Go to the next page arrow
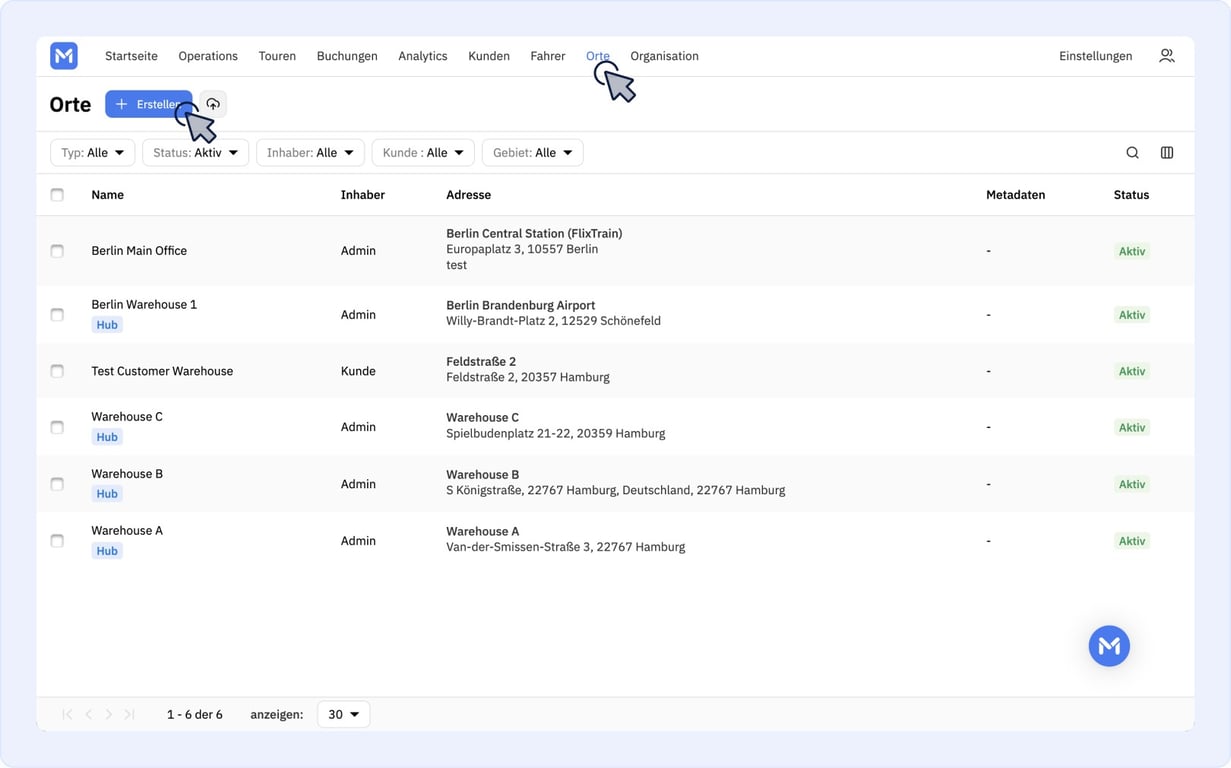The height and width of the screenshot is (768, 1231). pyautogui.click(x=109, y=714)
